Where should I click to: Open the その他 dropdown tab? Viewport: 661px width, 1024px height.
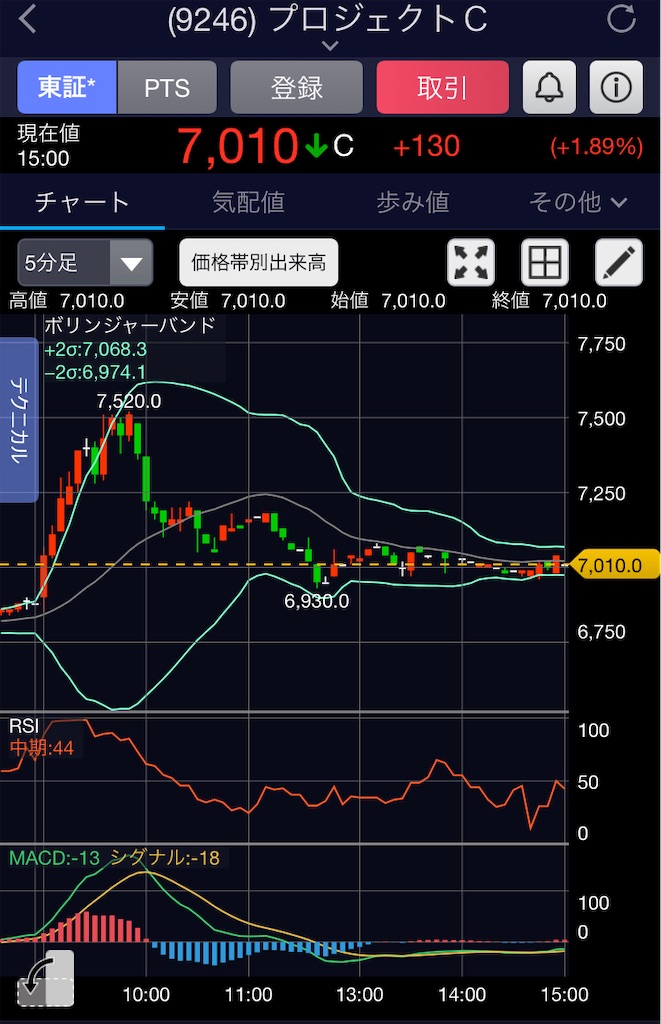(x=577, y=202)
